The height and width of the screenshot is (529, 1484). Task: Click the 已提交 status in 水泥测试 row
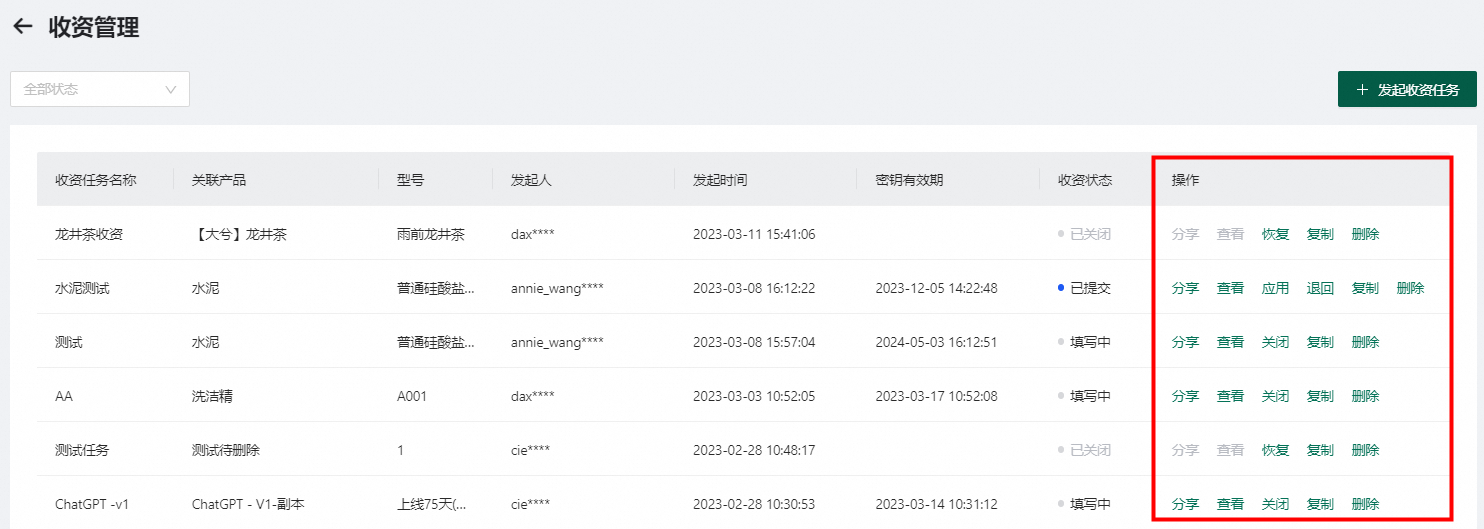(1084, 288)
